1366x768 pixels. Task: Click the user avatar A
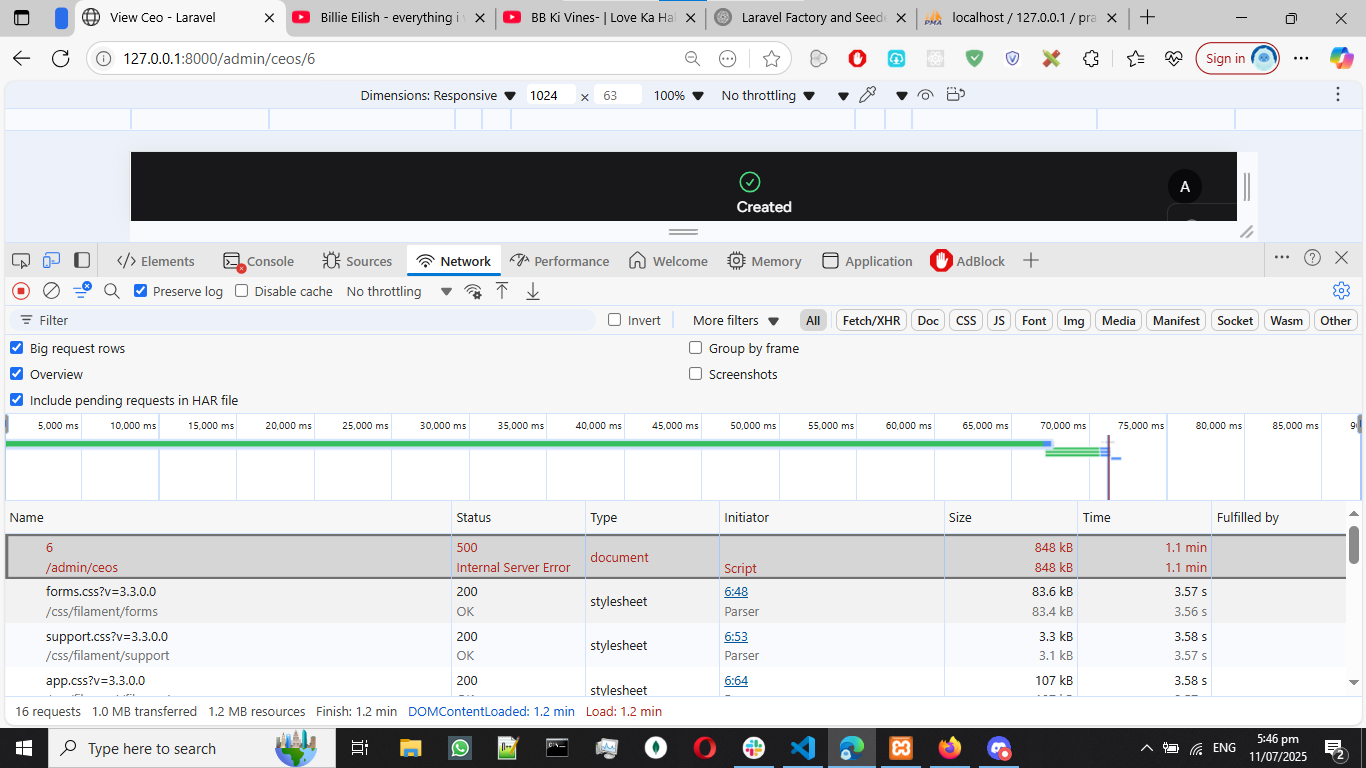point(1185,187)
